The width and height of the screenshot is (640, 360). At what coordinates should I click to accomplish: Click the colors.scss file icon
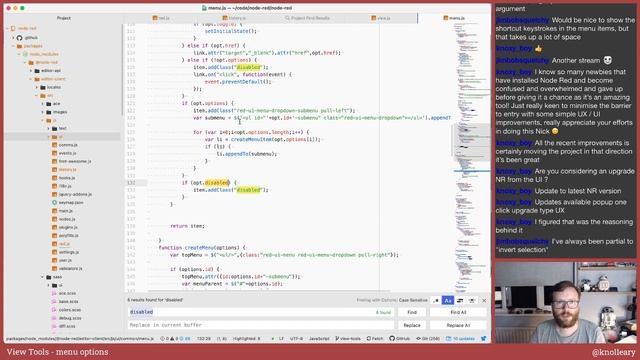pyautogui.click(x=54, y=310)
